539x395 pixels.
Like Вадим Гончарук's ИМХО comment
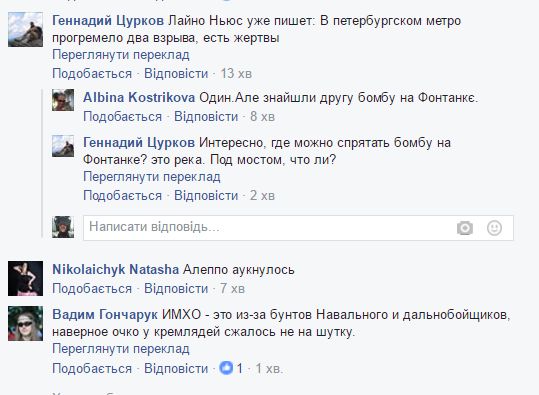(x=92, y=369)
